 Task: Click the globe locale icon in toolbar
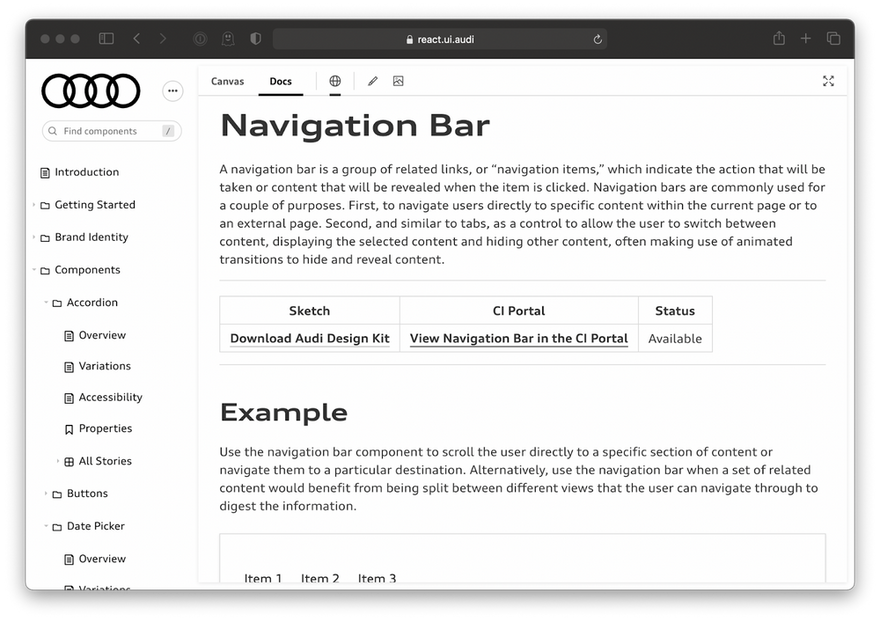click(x=335, y=81)
